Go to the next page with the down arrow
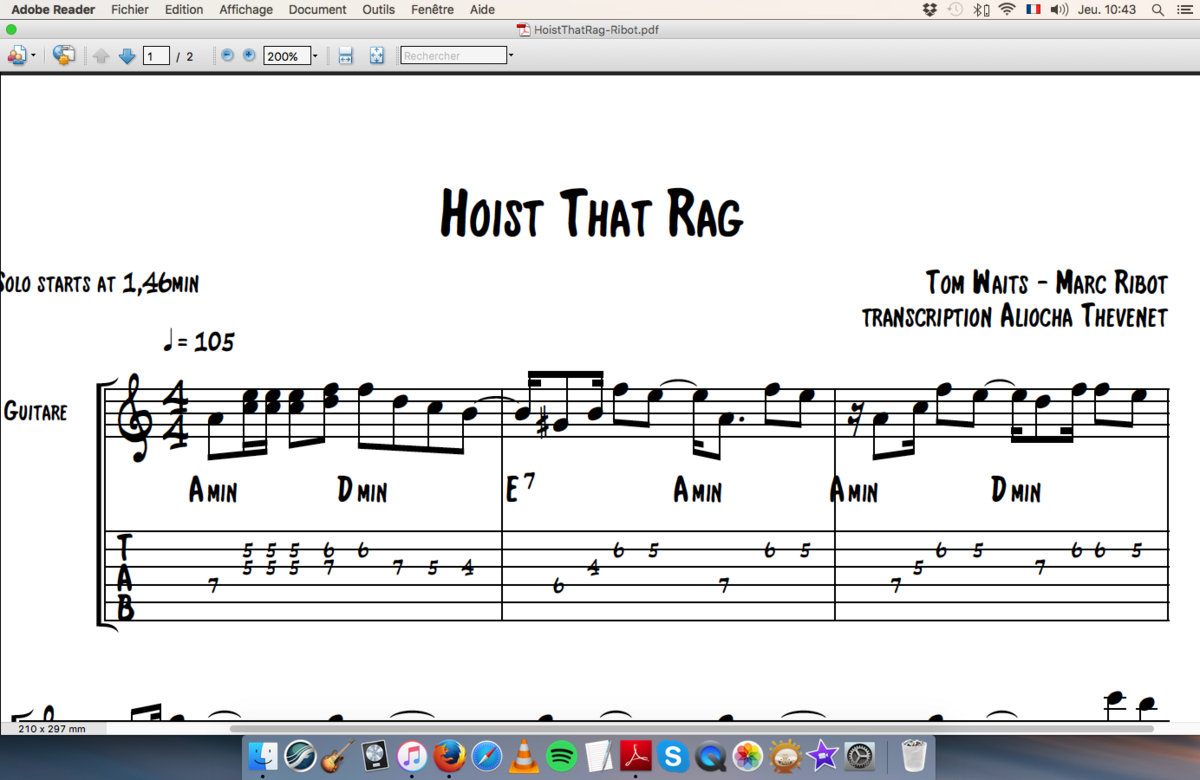 127,56
